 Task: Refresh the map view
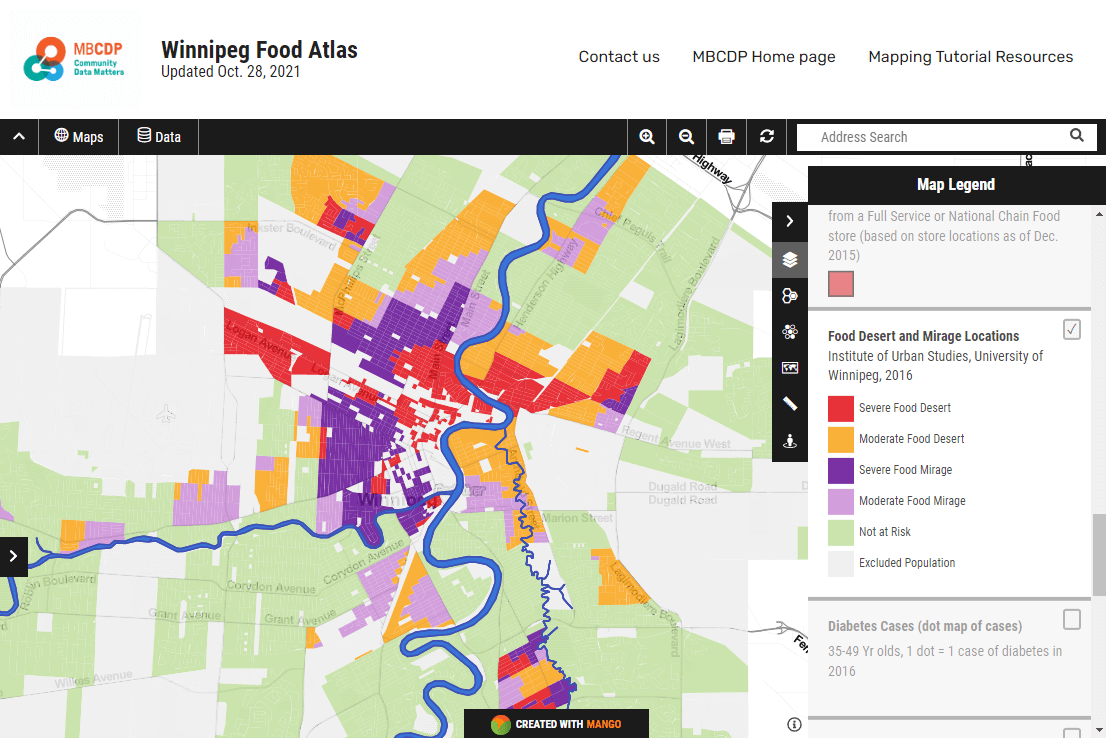766,136
